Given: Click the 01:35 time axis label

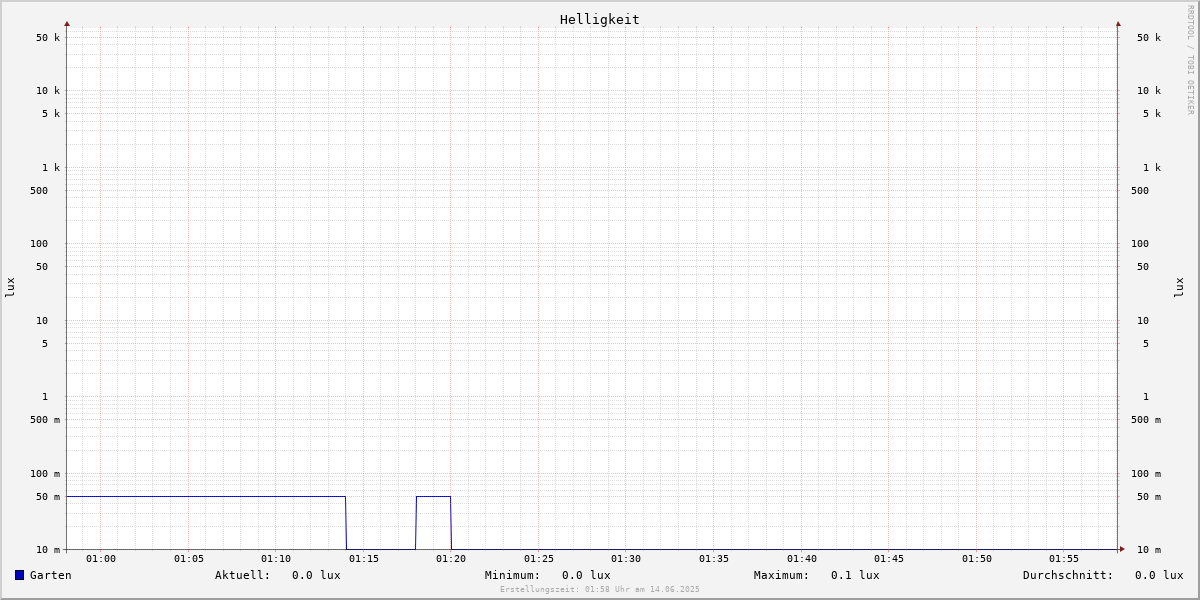Looking at the screenshot, I should (x=714, y=559).
